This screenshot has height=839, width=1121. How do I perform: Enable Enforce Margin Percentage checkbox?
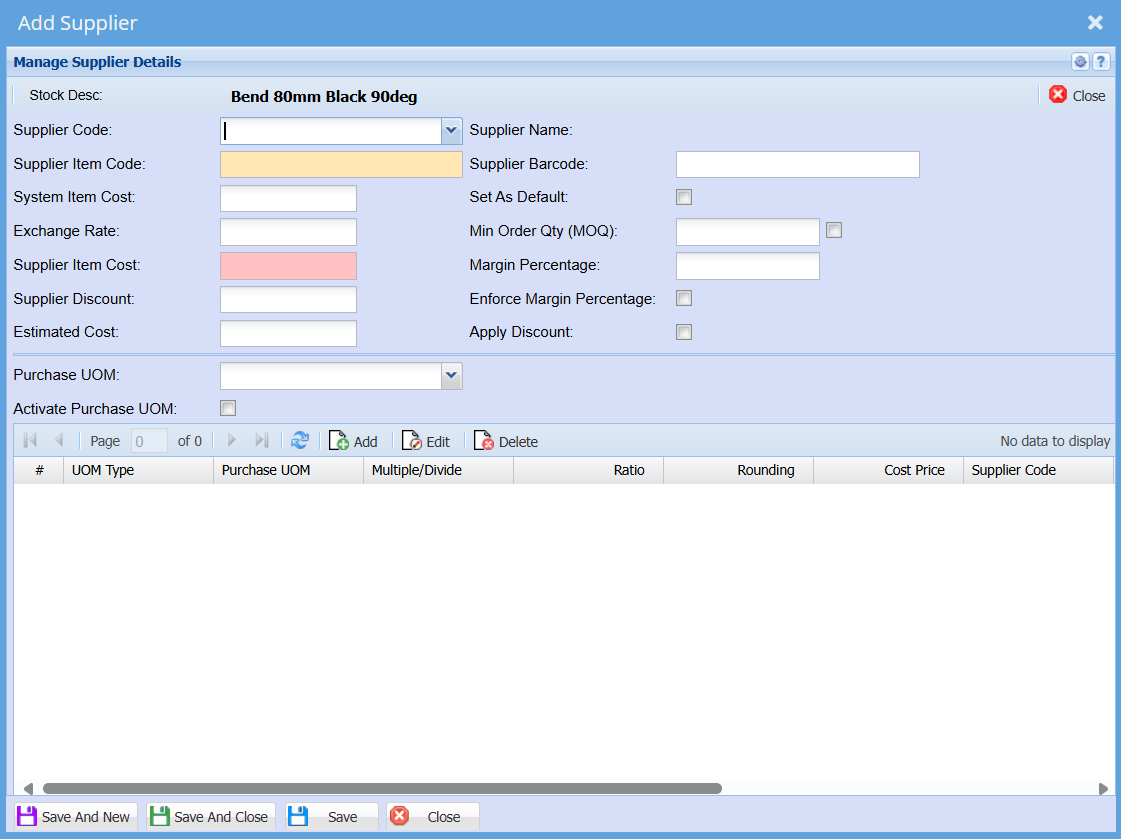[684, 298]
